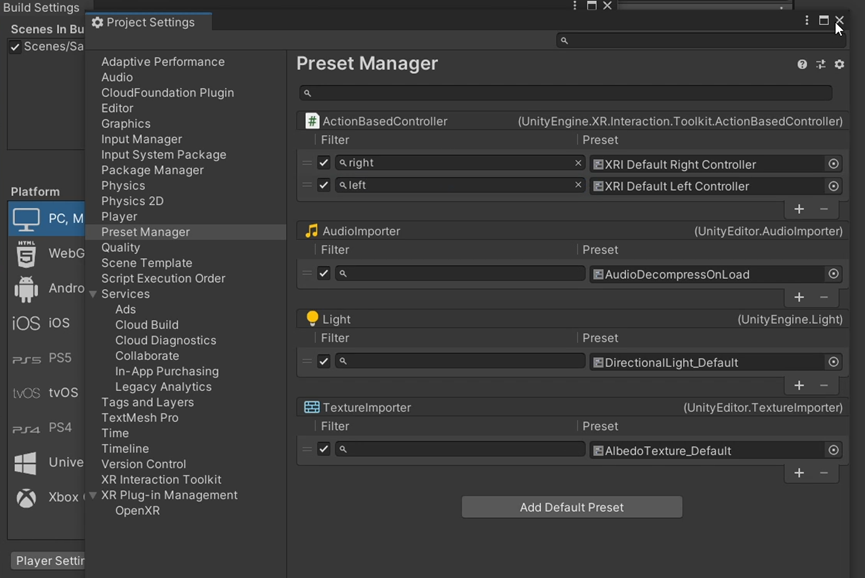Remove preset entry under AudioImporter
This screenshot has height=578, width=865.
coord(824,297)
